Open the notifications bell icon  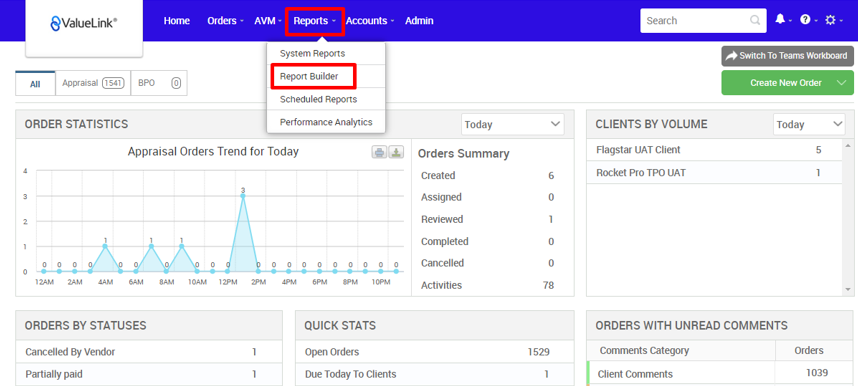click(780, 20)
